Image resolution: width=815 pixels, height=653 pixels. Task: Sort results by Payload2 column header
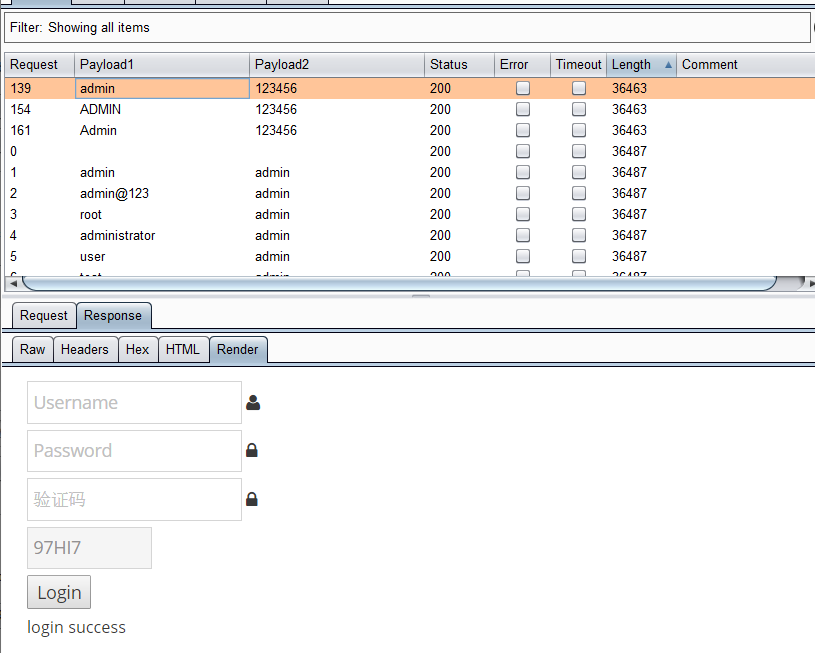pyautogui.click(x=337, y=65)
